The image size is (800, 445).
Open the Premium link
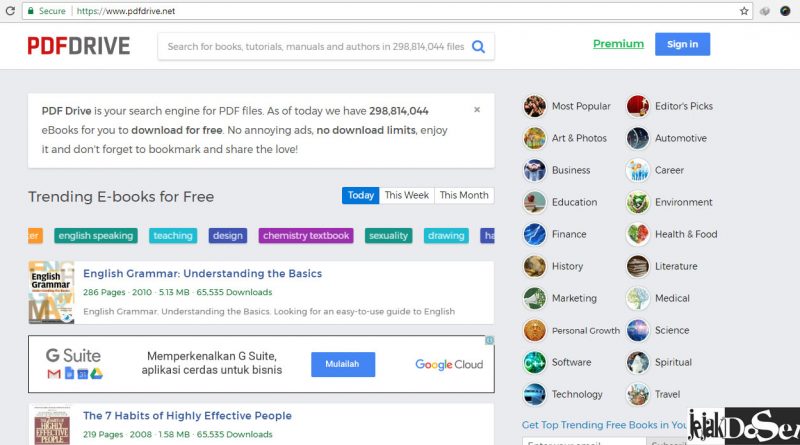(618, 44)
